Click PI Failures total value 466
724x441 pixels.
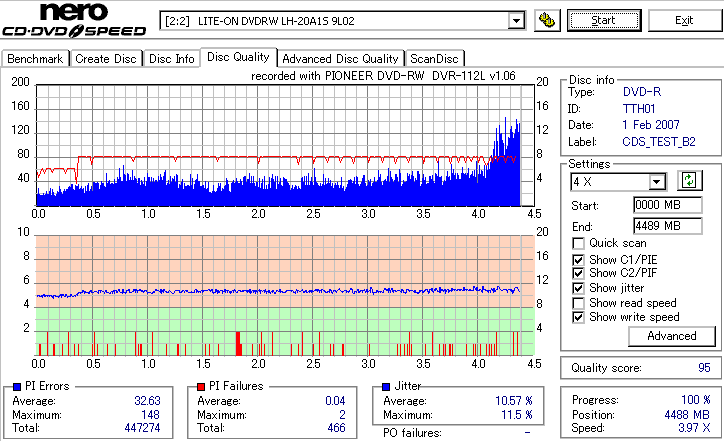(337, 428)
